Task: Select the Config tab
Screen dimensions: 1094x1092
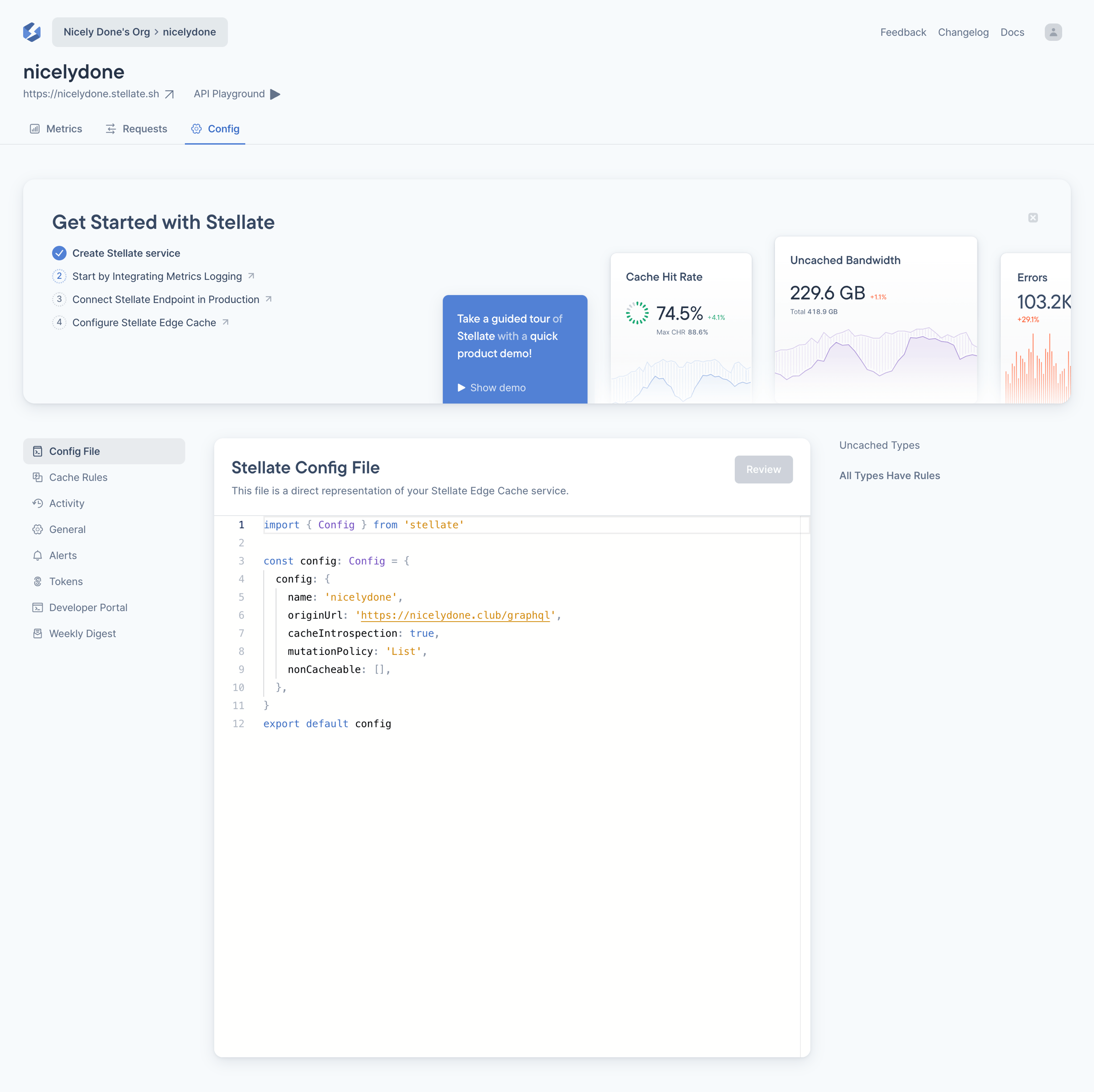Action: tap(215, 129)
